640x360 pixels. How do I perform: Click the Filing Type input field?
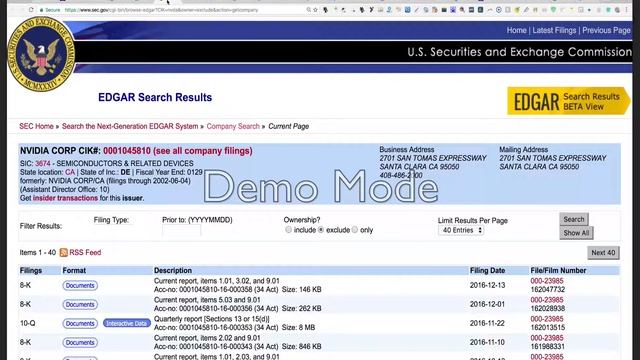tap(113, 230)
